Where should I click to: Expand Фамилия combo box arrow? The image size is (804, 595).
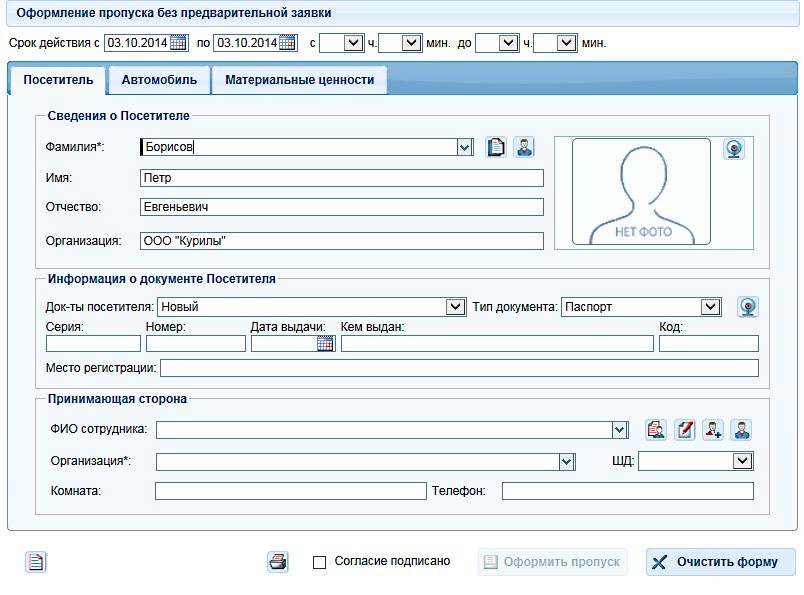pyautogui.click(x=465, y=148)
